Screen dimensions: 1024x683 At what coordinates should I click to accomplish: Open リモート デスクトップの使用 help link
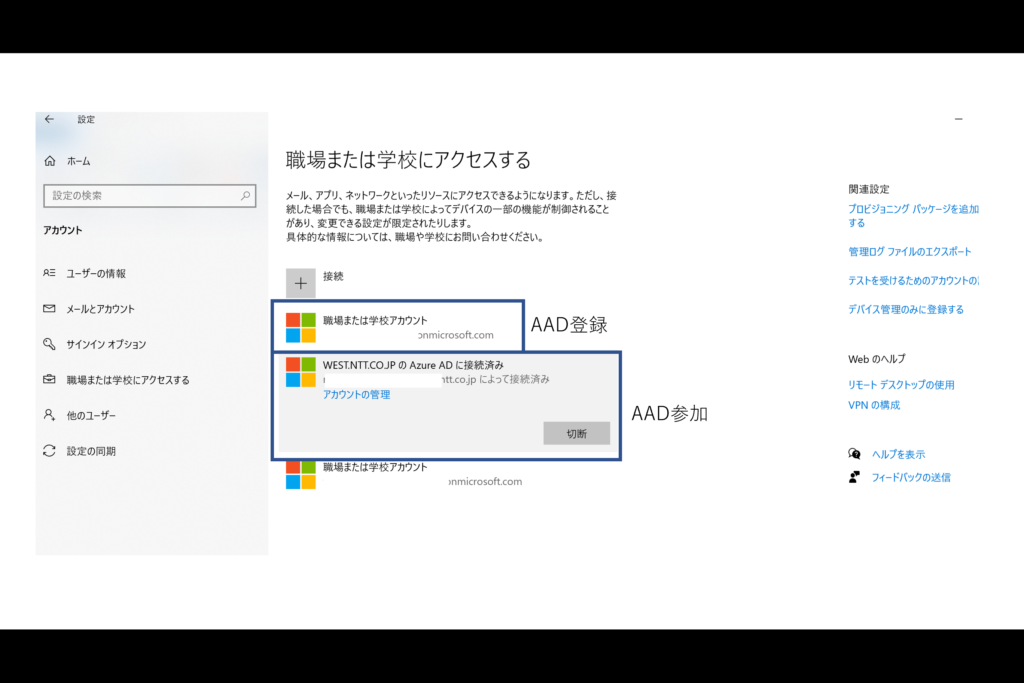[901, 385]
